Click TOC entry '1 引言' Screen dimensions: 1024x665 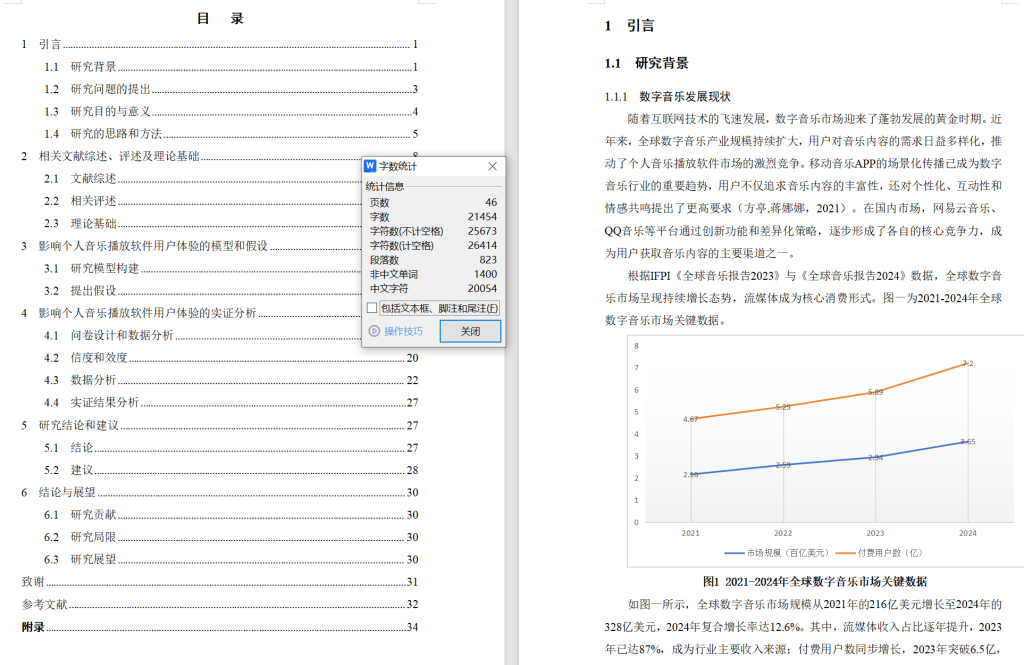pos(42,45)
